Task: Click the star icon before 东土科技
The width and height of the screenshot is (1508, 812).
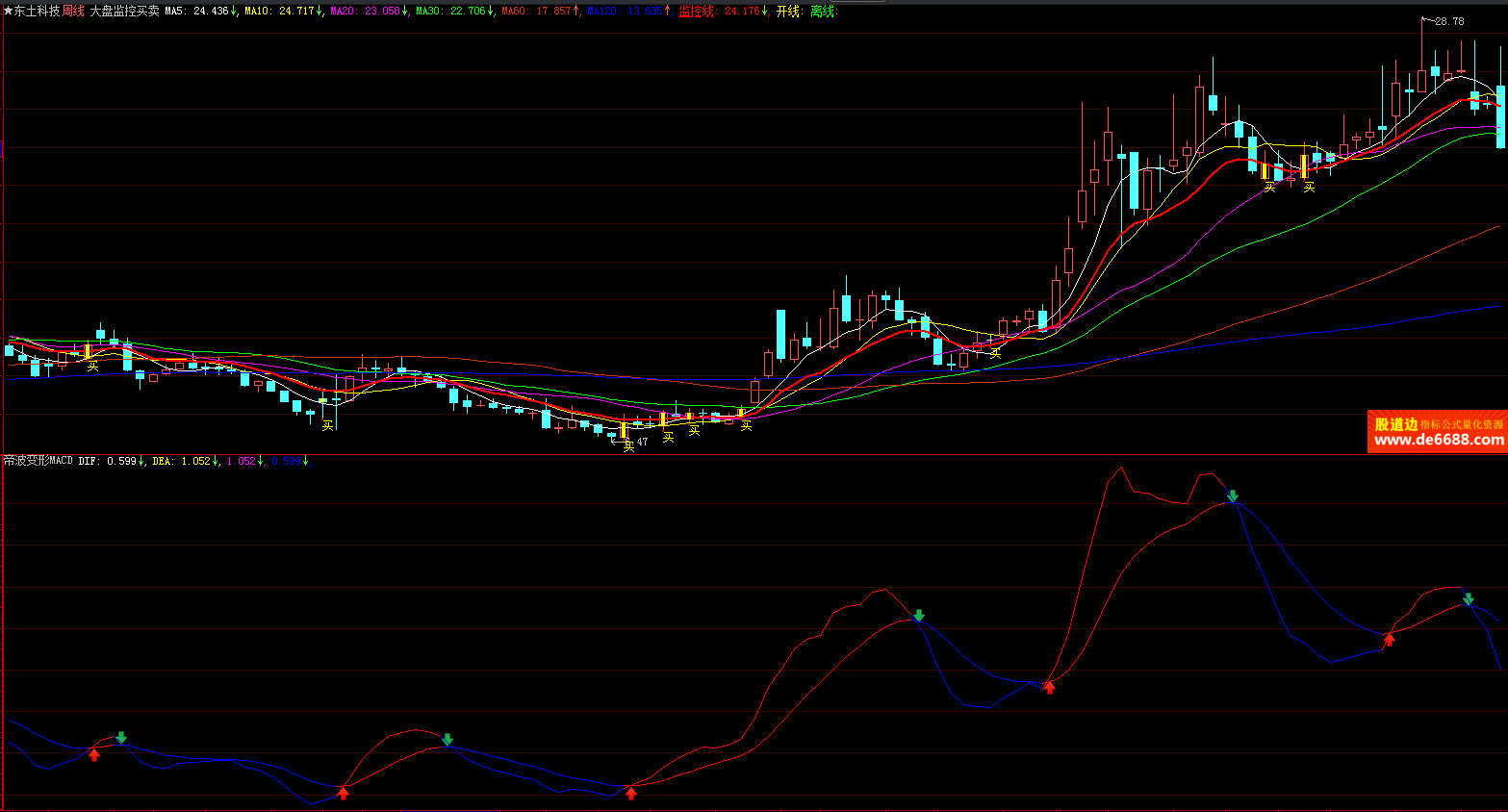Action: [8, 12]
